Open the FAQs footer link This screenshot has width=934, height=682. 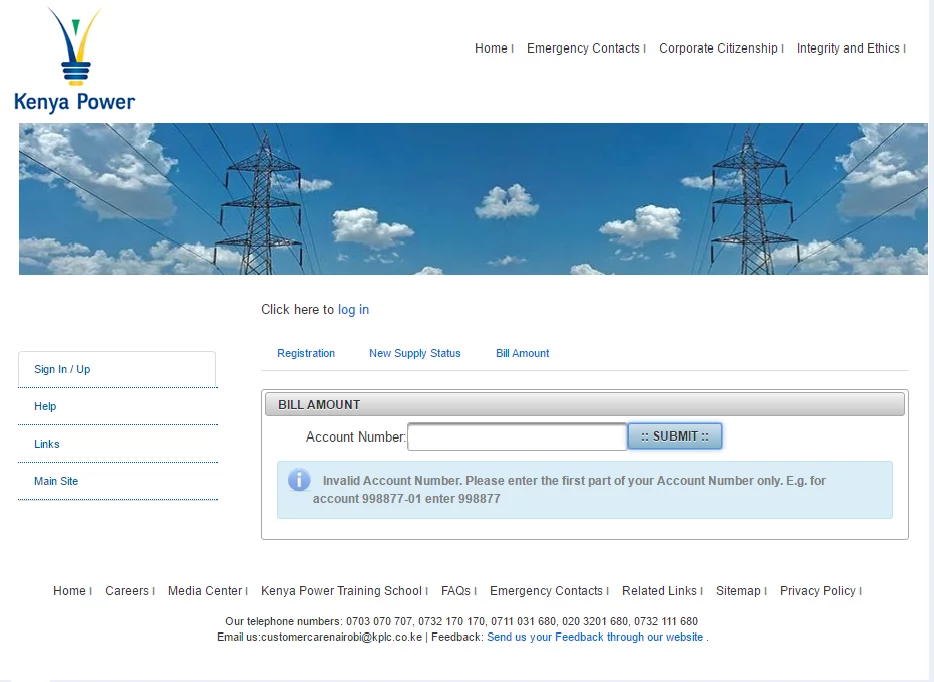click(x=456, y=591)
